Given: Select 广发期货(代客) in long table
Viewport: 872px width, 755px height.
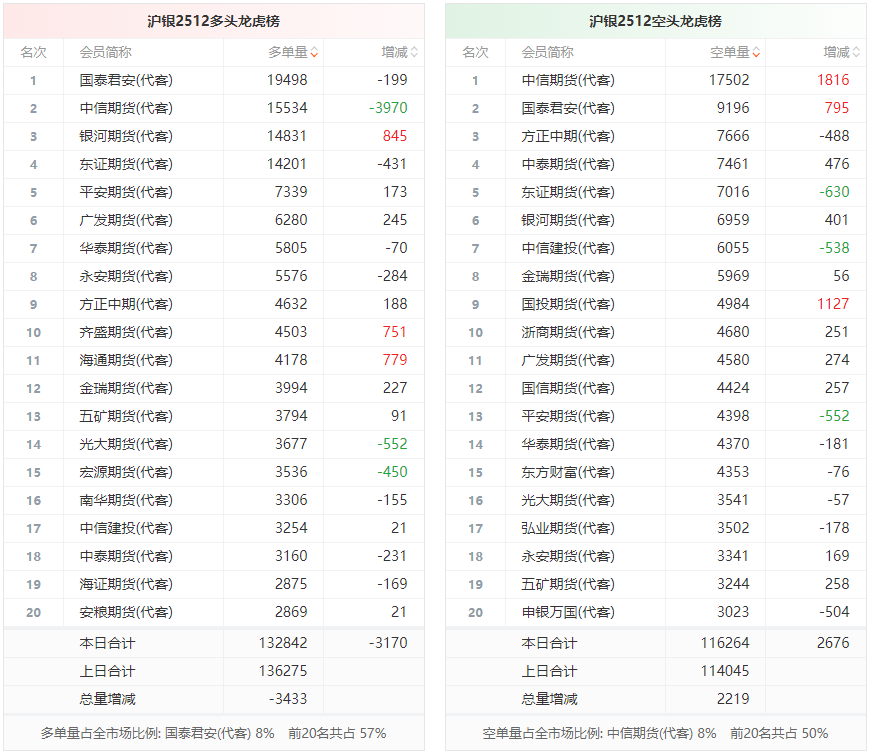Looking at the screenshot, I should pyautogui.click(x=126, y=220).
